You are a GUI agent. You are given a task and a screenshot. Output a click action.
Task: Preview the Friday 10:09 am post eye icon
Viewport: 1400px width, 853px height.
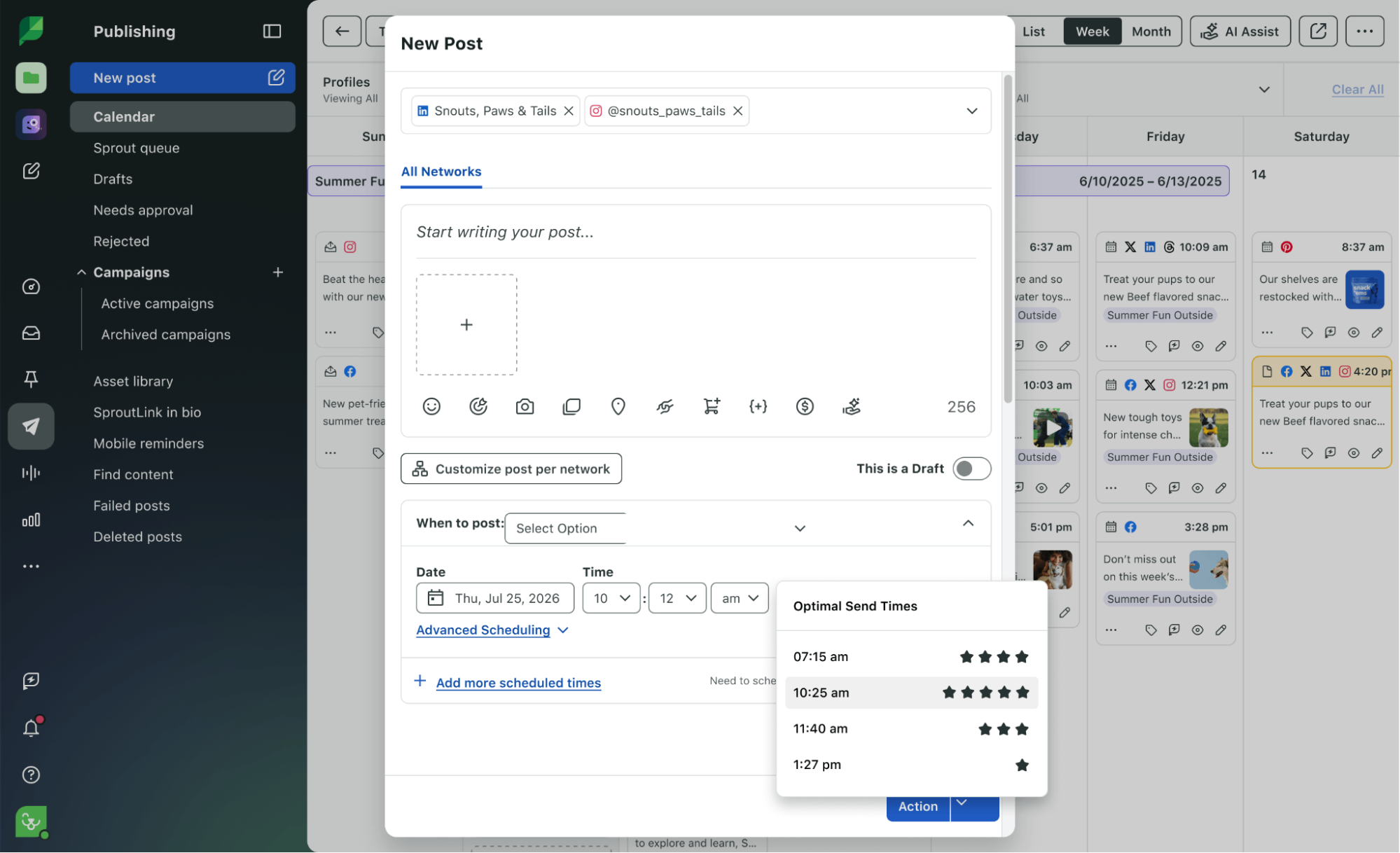1197,346
